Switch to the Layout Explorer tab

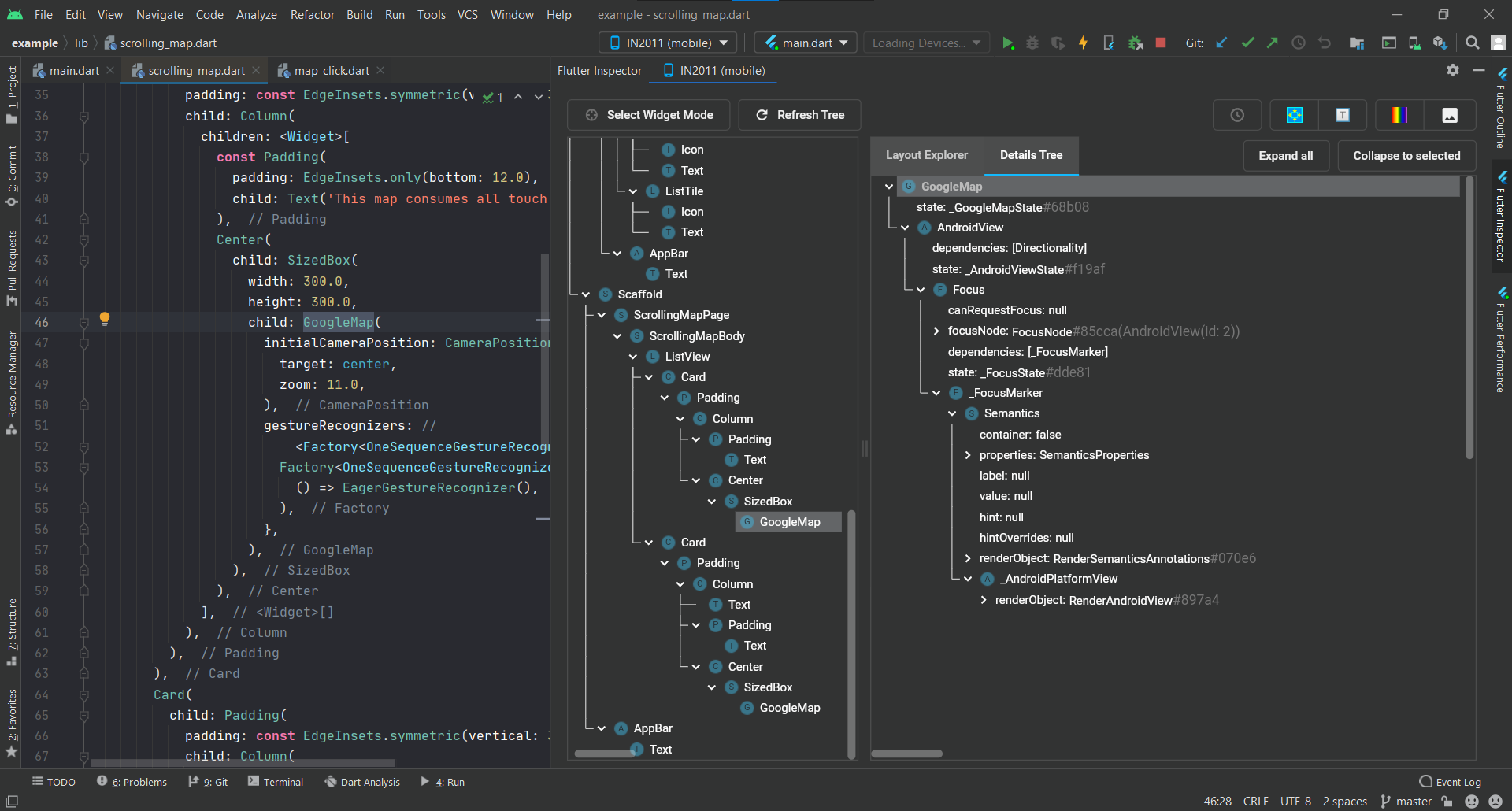[926, 155]
